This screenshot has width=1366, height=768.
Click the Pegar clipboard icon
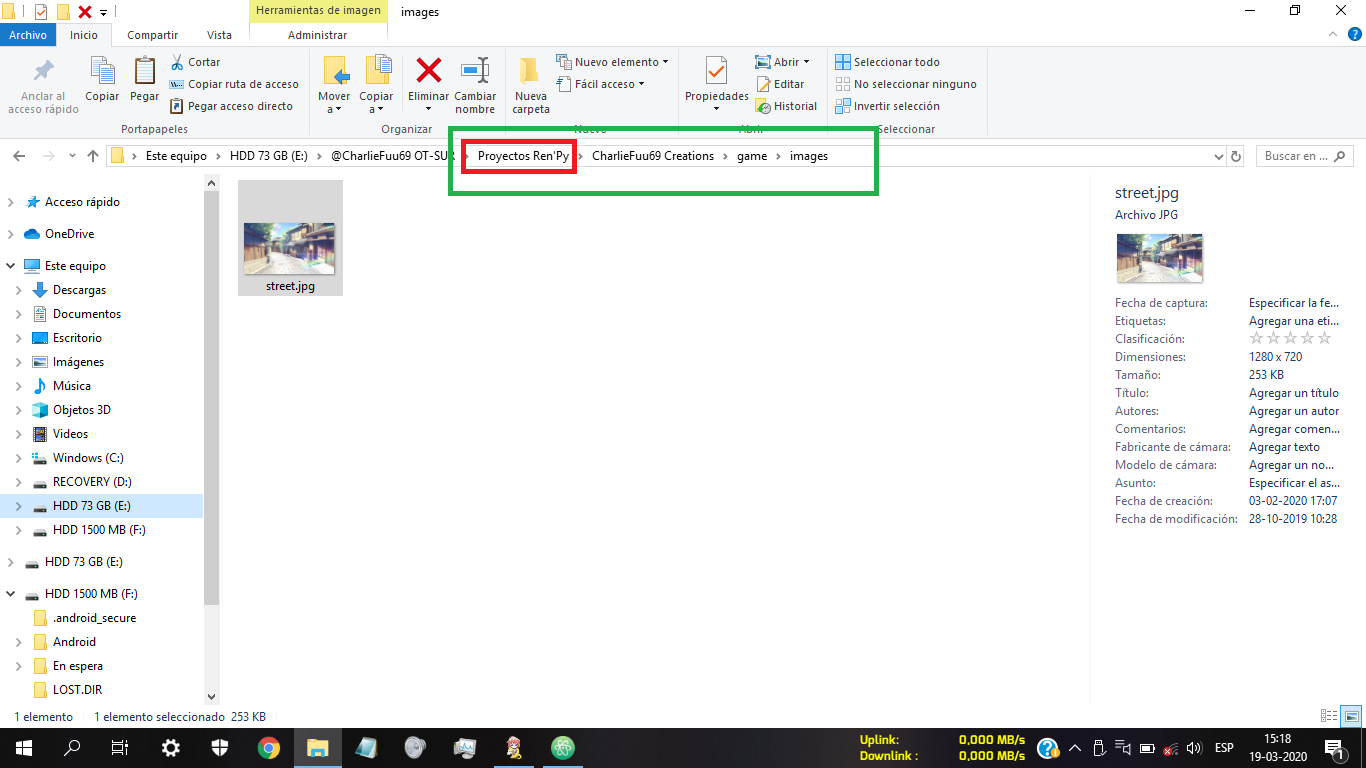[x=144, y=71]
